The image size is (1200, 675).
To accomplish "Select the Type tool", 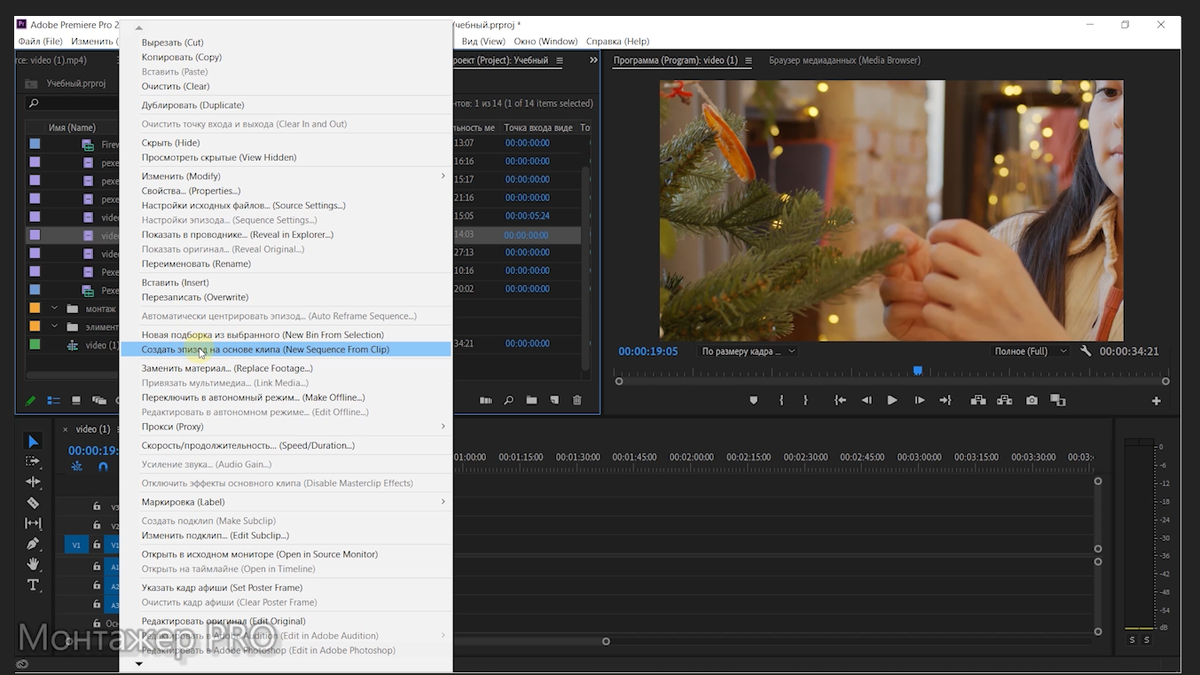I will [x=33, y=585].
